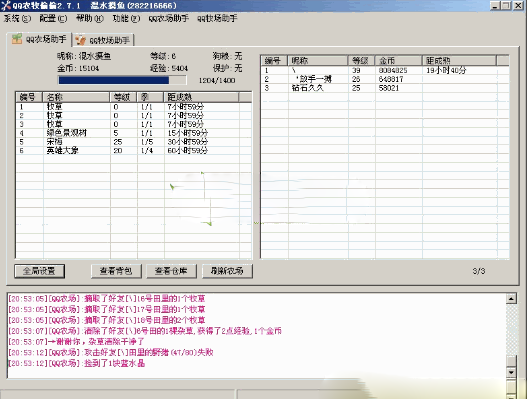The width and height of the screenshot is (527, 399).
Task: Open the 功能(F) menu
Action: [x=126, y=18]
